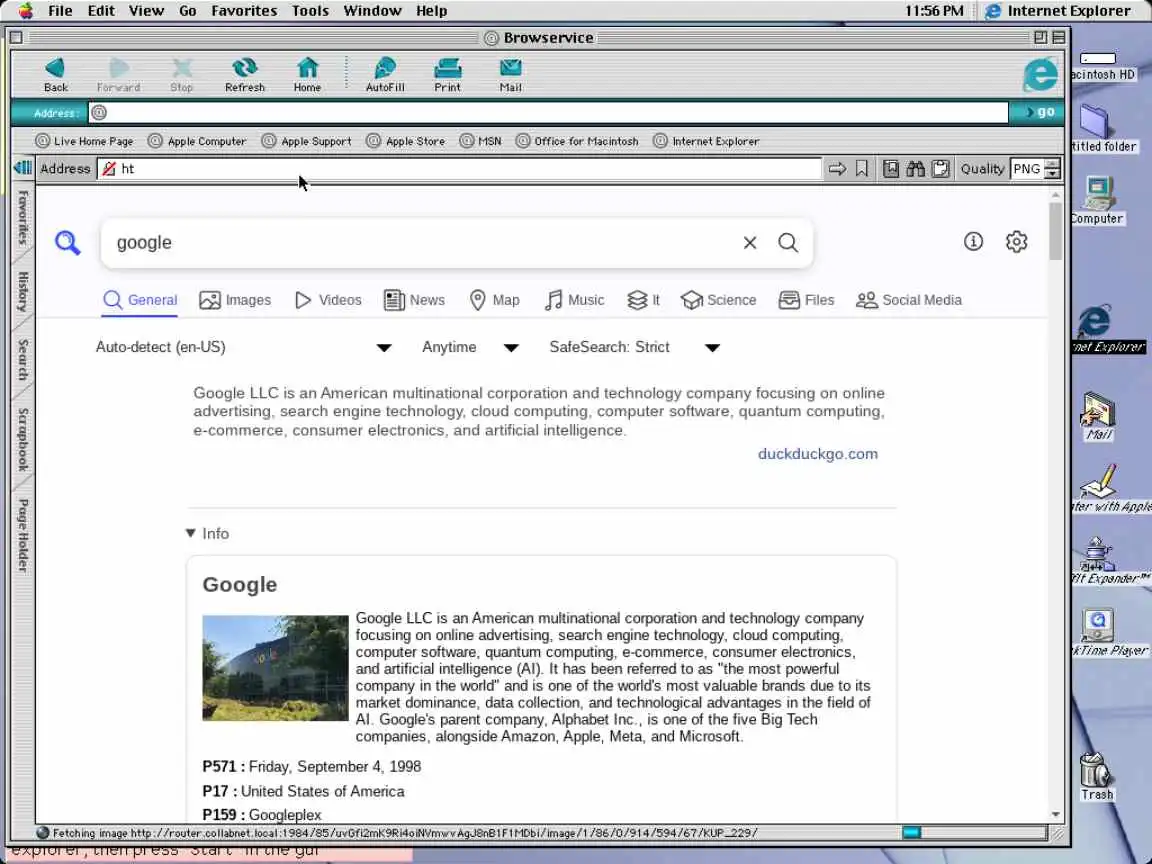Click the Refresh toolbar button
The image size is (1152, 864).
coord(245,75)
